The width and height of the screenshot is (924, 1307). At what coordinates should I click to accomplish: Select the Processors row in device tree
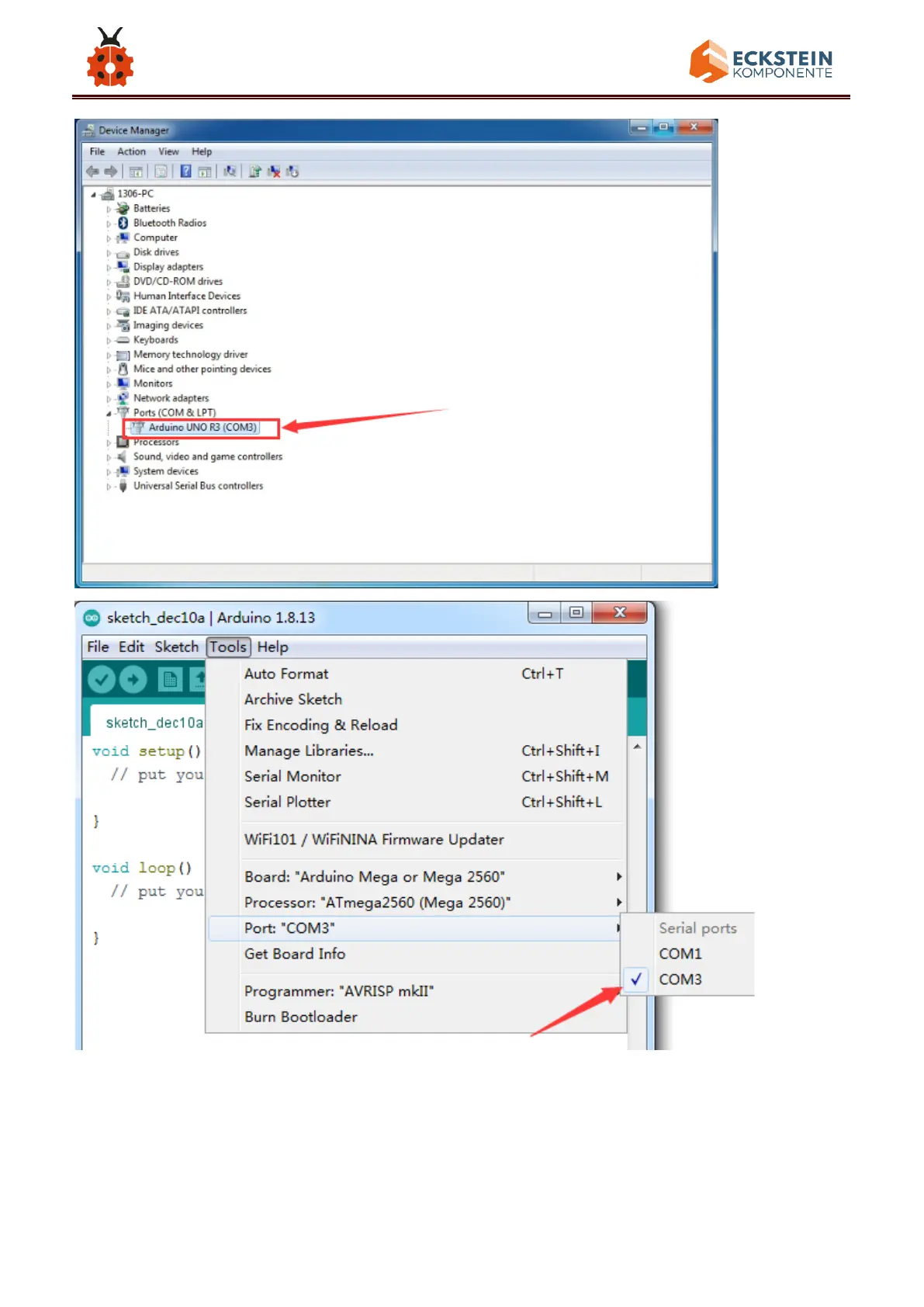(147, 442)
